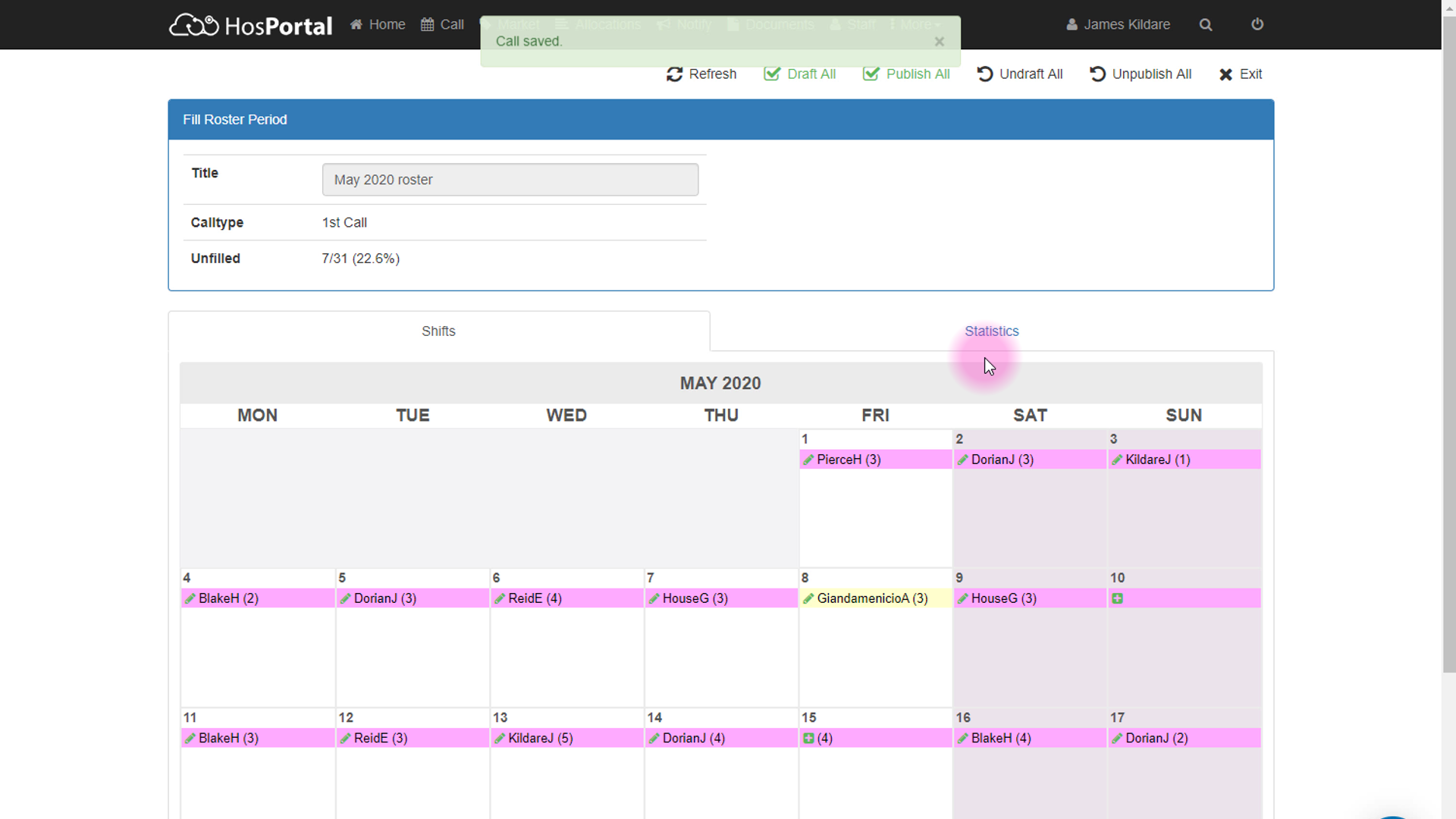1456x819 pixels.
Task: Click Undraft All button
Action: (x=1020, y=74)
